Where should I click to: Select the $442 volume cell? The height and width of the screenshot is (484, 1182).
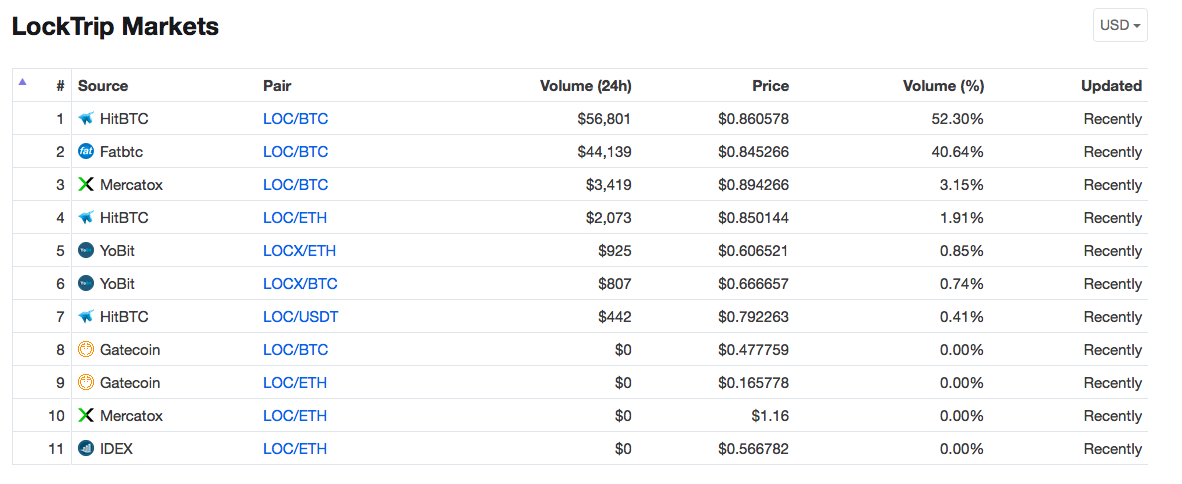(615, 317)
